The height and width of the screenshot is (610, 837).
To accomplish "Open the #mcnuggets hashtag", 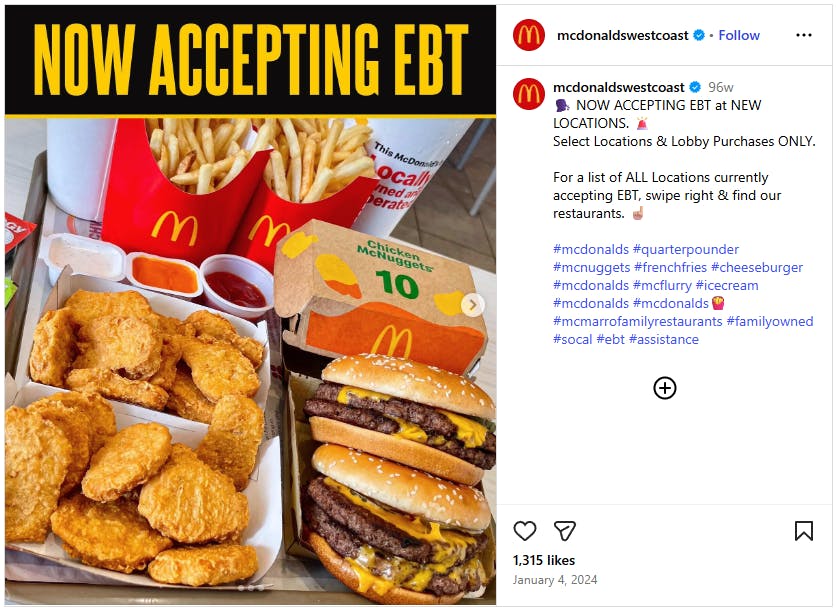I will (591, 267).
